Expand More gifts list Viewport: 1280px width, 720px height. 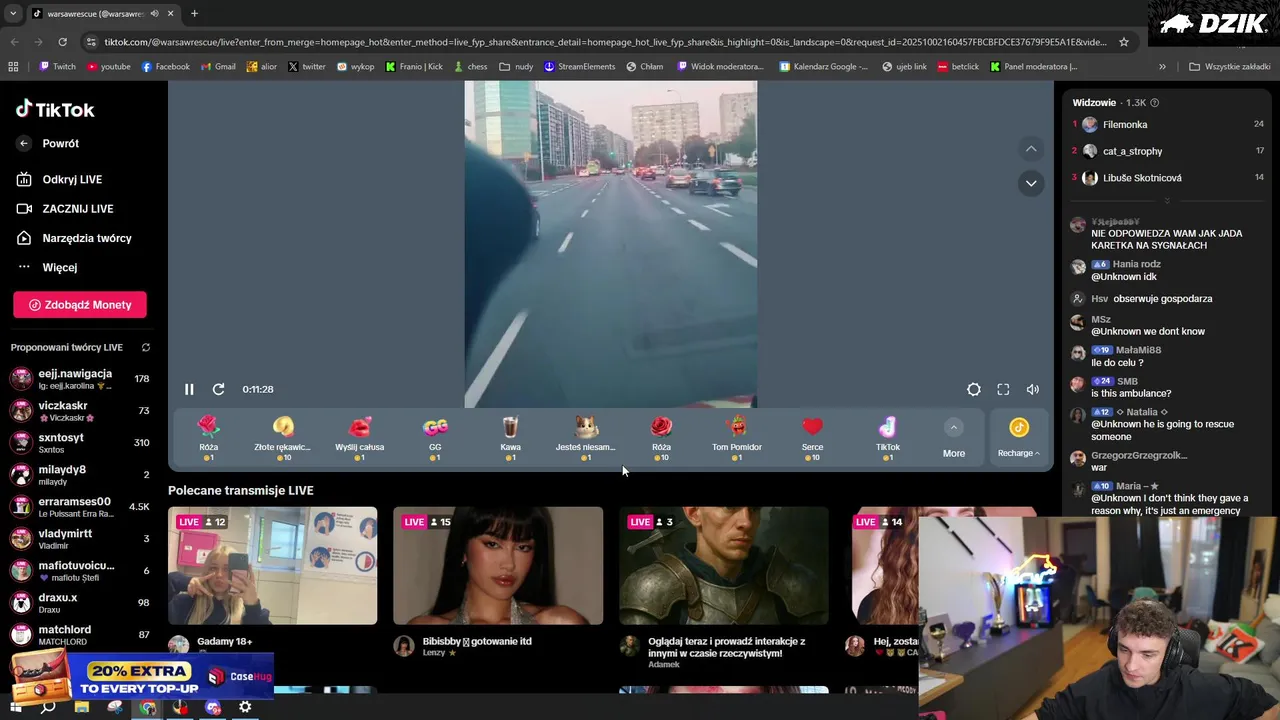[x=954, y=439]
